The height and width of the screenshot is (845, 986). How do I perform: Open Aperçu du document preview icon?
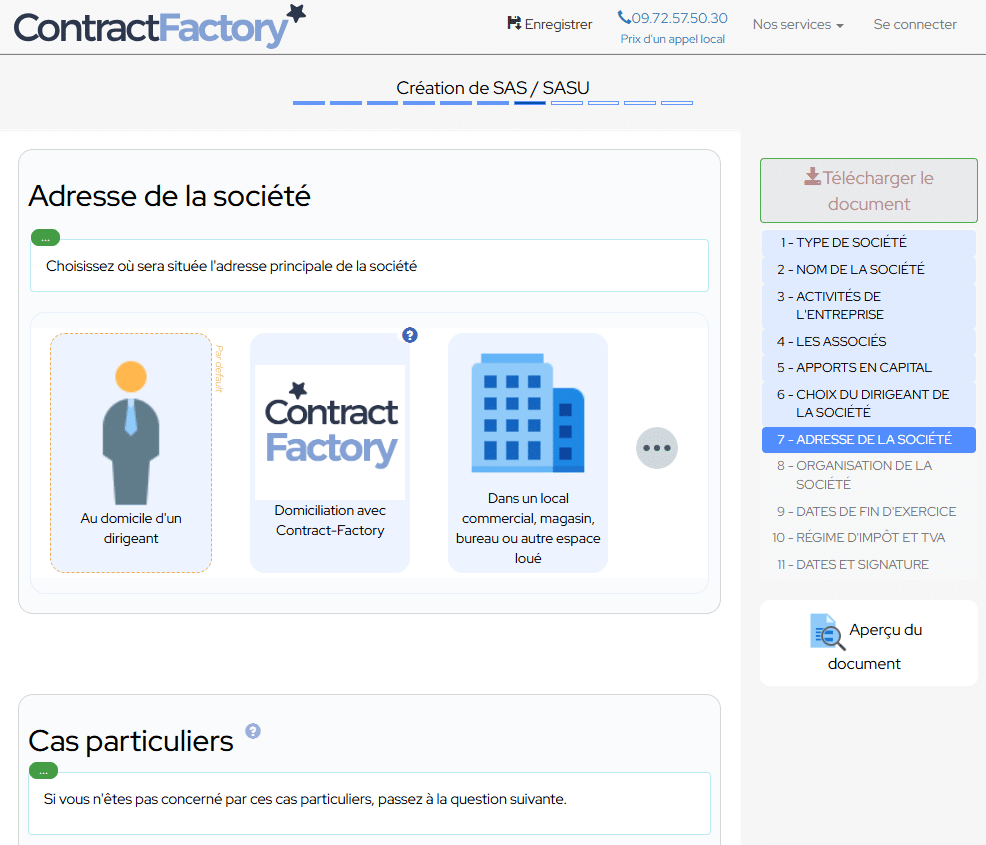pos(827,632)
